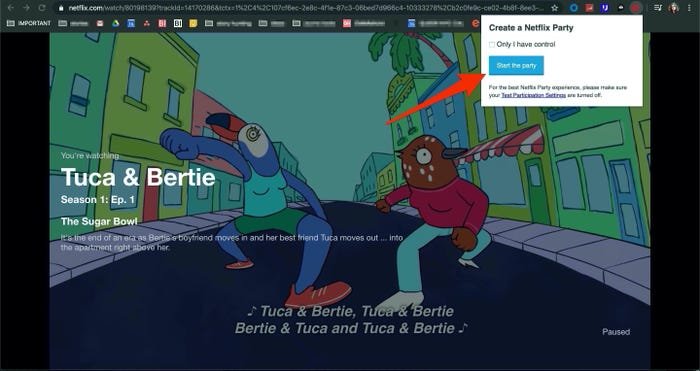Open the red three-dot Asana-style bookmark
Image resolution: width=700 pixels, height=371 pixels.
tap(146, 23)
